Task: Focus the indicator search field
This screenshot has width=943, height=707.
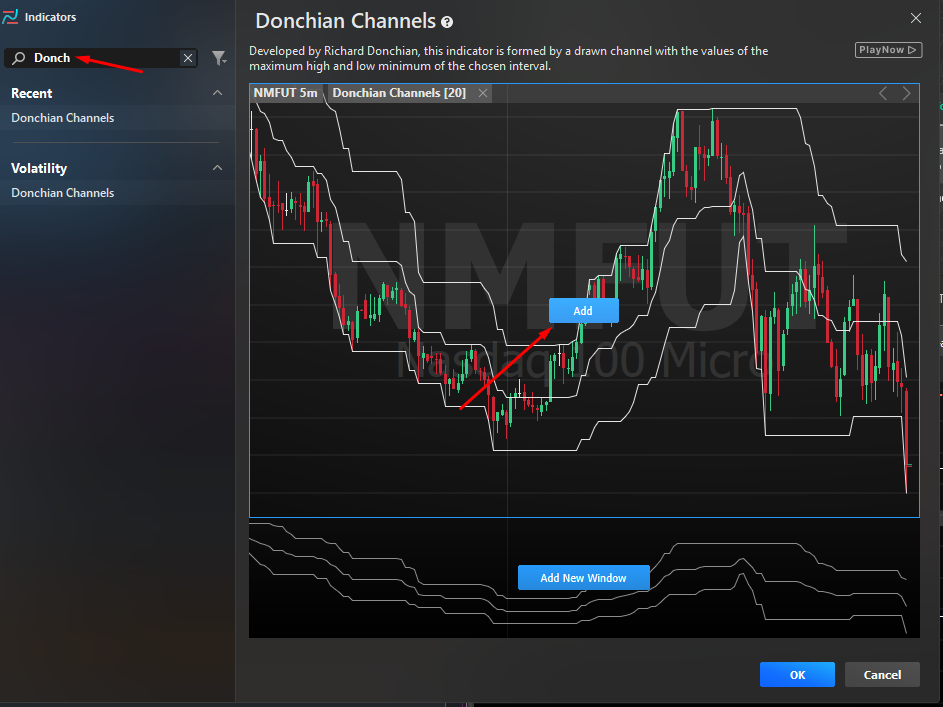Action: click(100, 58)
